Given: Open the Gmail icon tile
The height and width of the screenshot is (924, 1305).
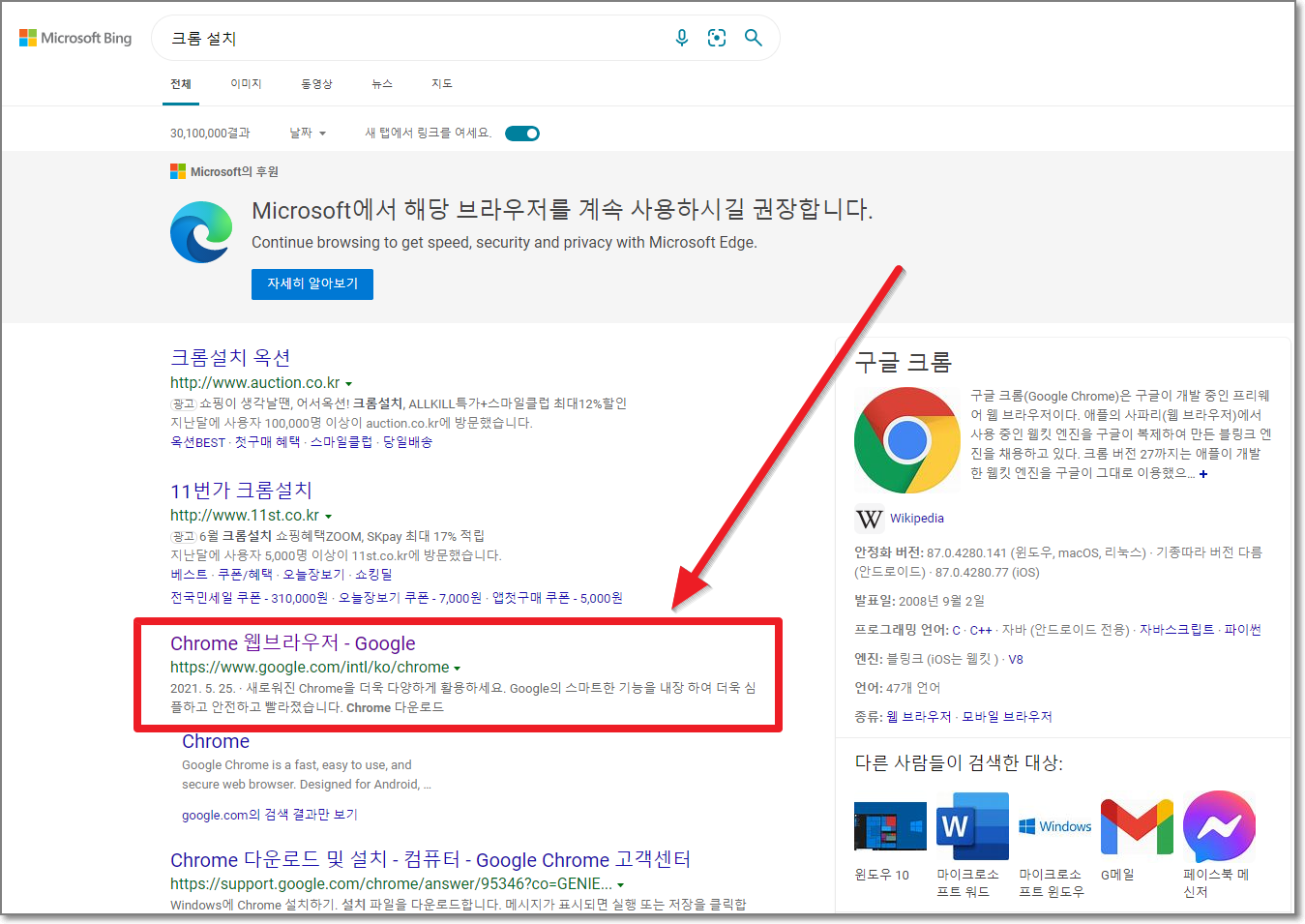Looking at the screenshot, I should coord(1137,826).
